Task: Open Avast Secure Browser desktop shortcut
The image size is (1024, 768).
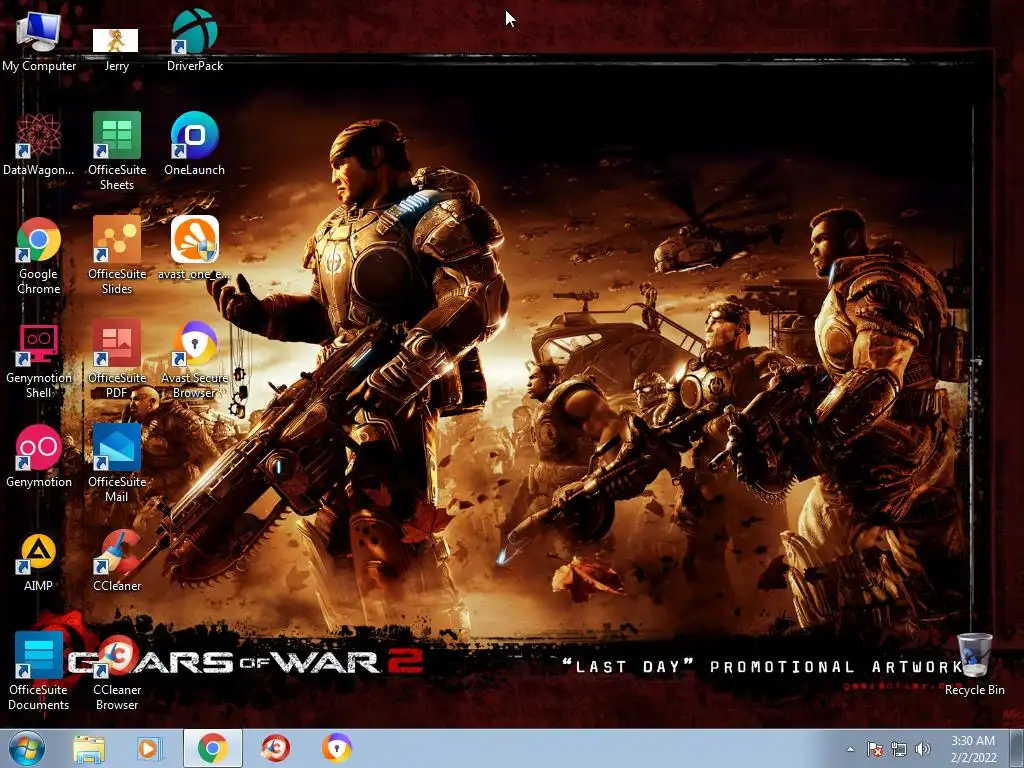Action: click(195, 360)
